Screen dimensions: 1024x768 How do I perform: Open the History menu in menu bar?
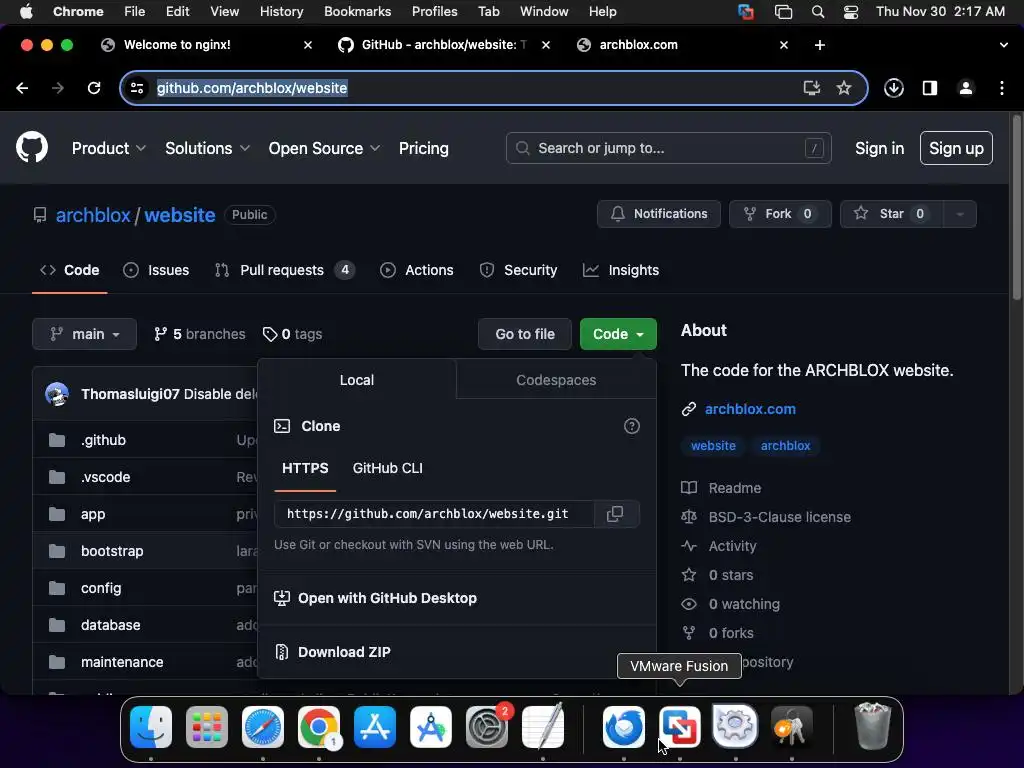coord(281,12)
